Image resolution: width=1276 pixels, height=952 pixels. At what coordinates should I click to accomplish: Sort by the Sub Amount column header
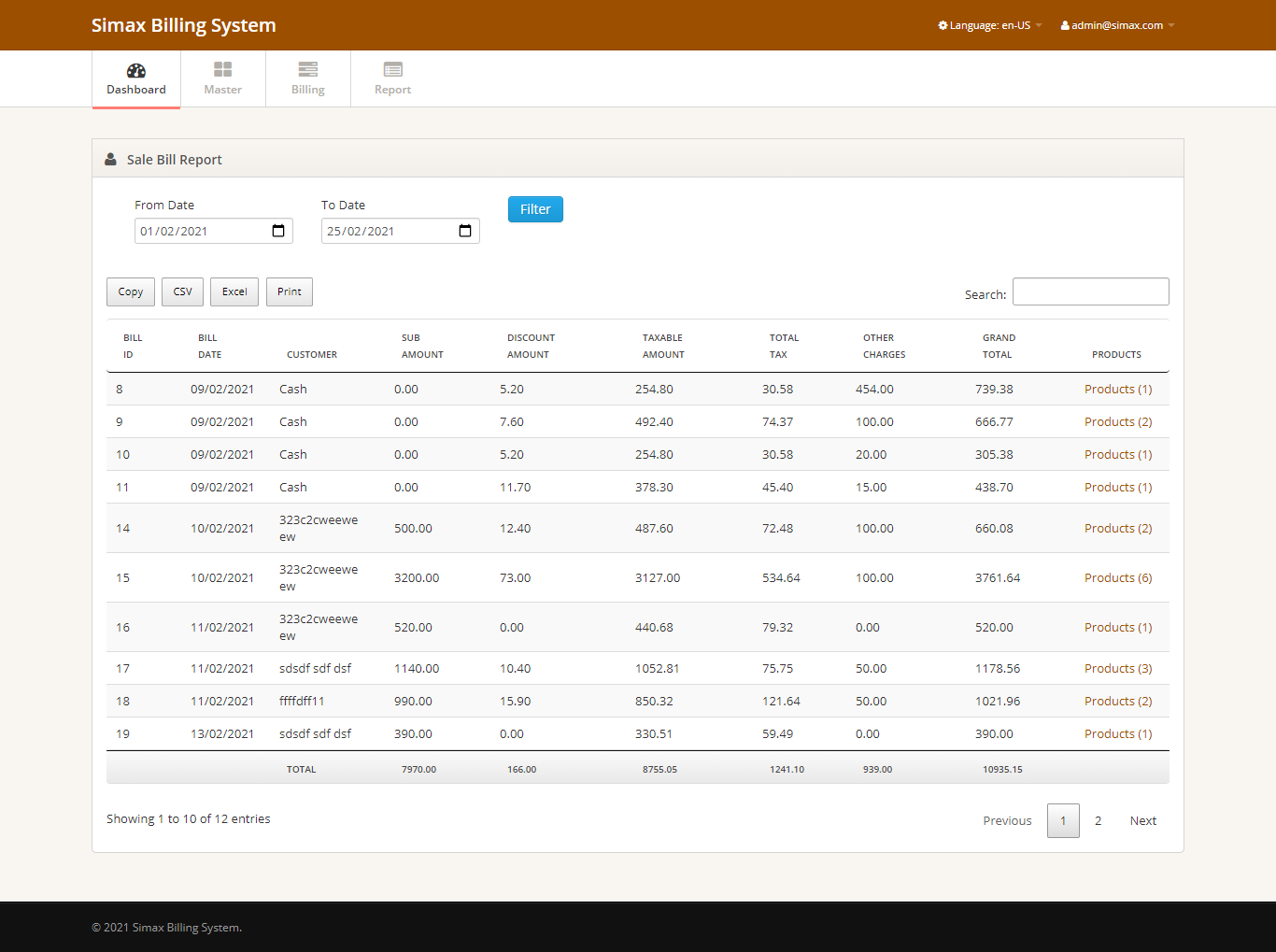(x=422, y=346)
